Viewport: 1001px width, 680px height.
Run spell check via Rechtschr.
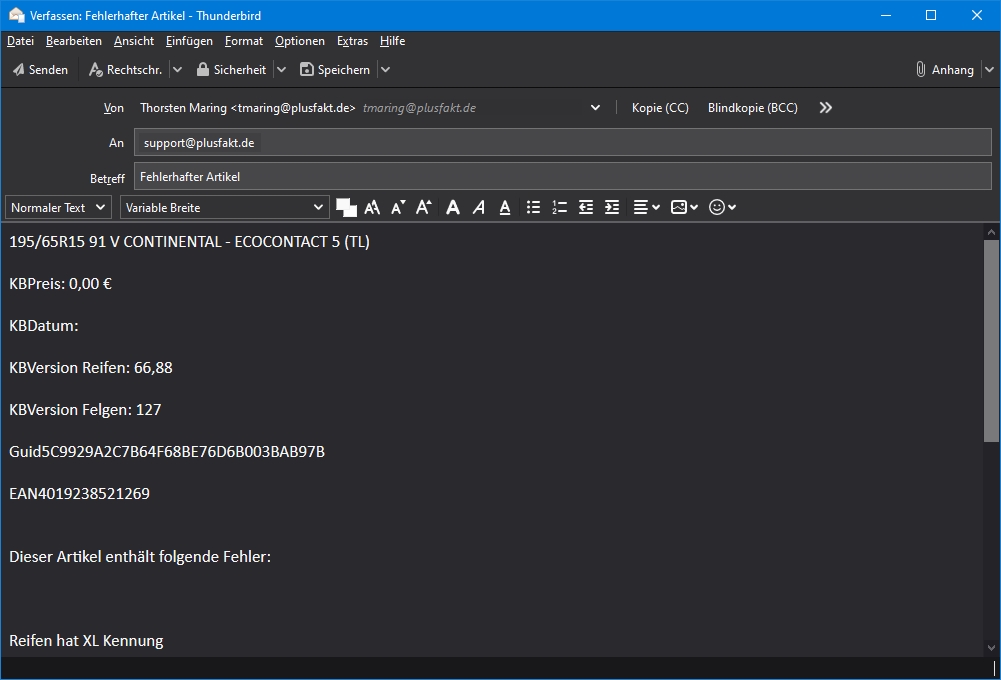(x=126, y=70)
